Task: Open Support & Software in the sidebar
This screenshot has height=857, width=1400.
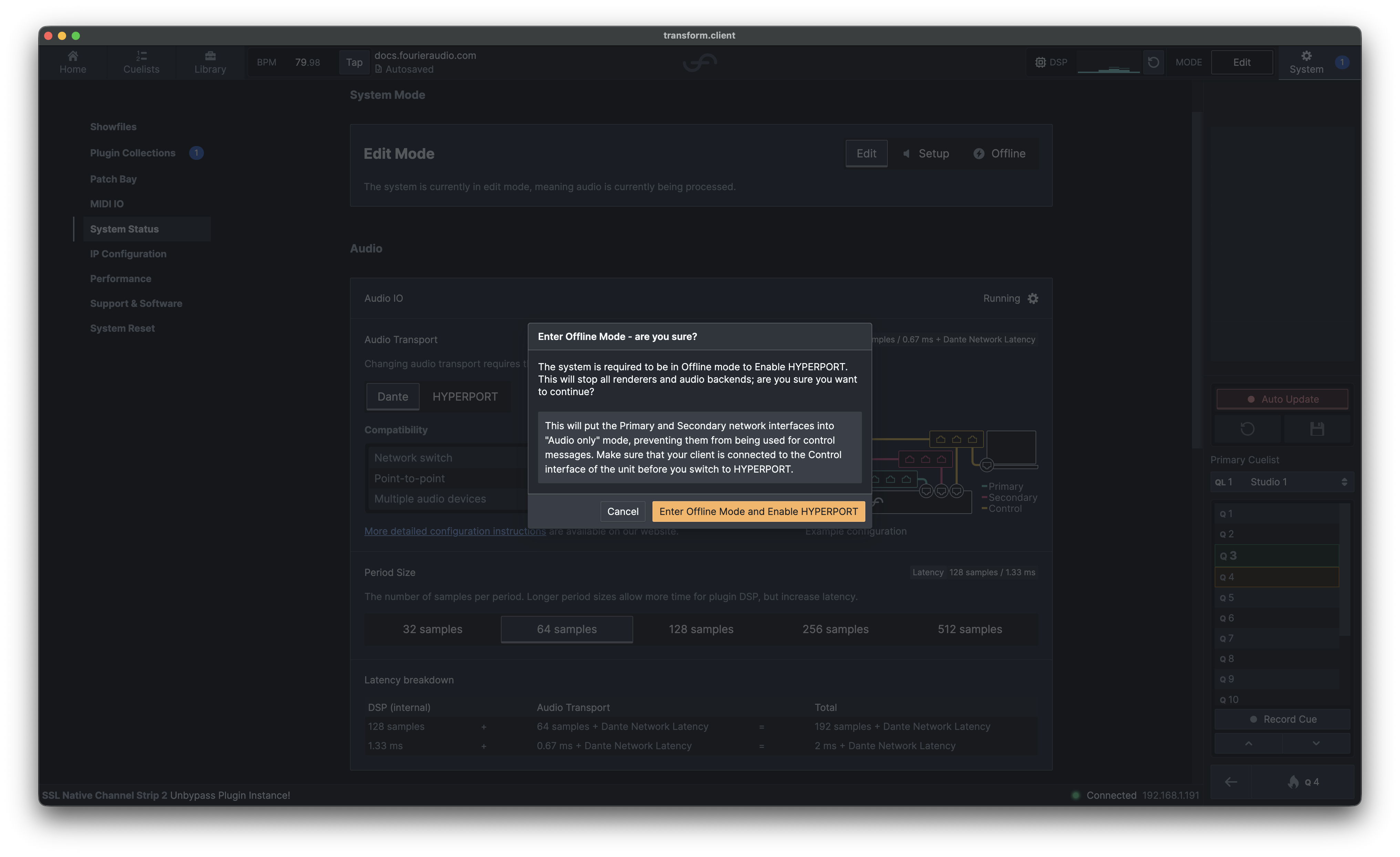Action: tap(136, 303)
